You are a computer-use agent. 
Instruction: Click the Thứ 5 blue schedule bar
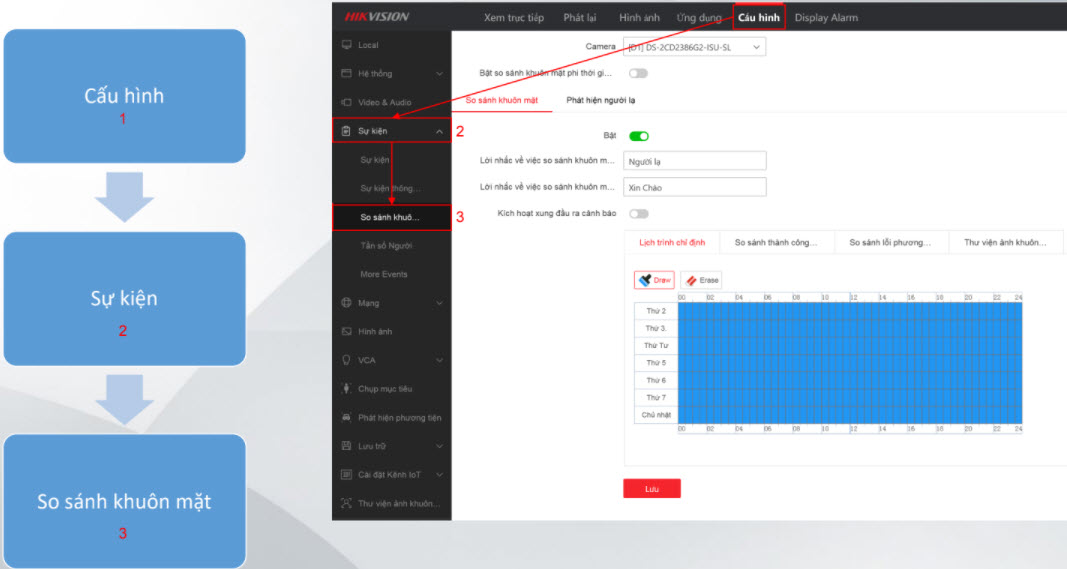(x=850, y=363)
